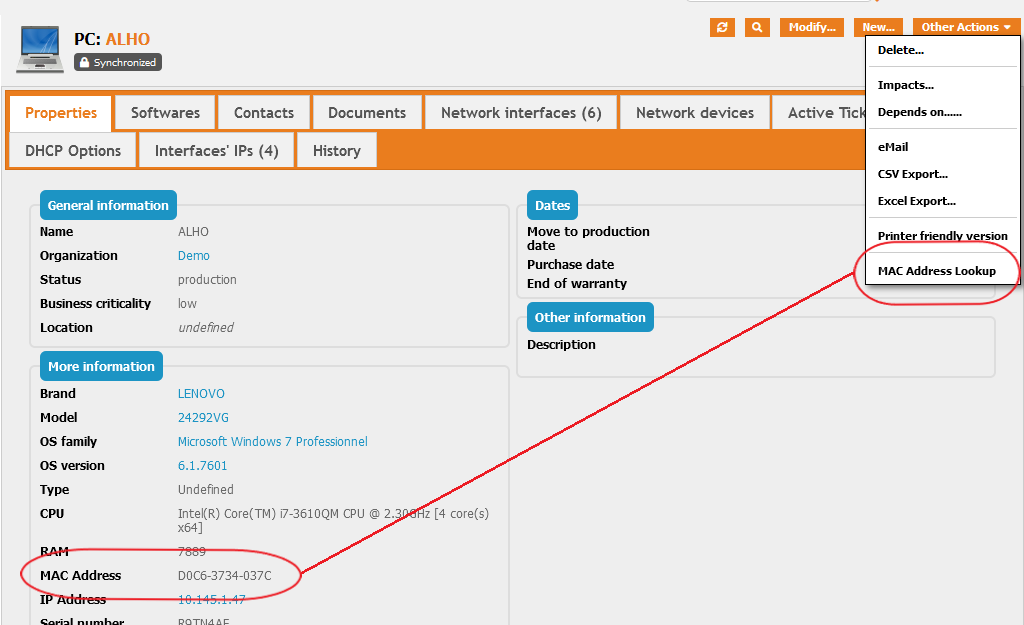
Task: Click the Synchronized lock badge
Action: (x=117, y=62)
